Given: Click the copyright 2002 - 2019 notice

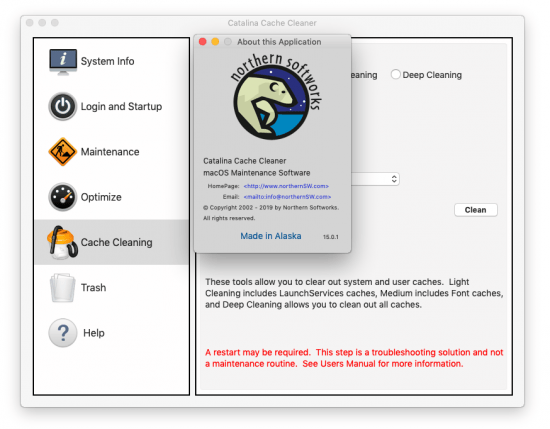Looking at the screenshot, I should tap(271, 207).
